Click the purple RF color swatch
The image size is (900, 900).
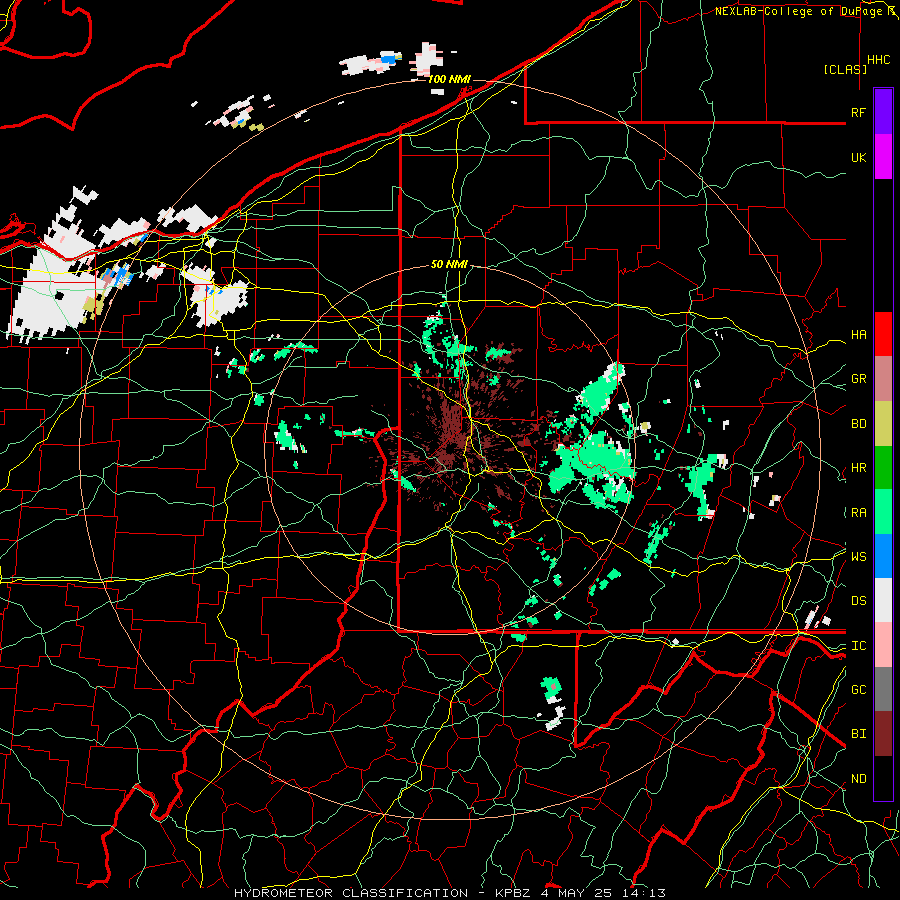883,112
